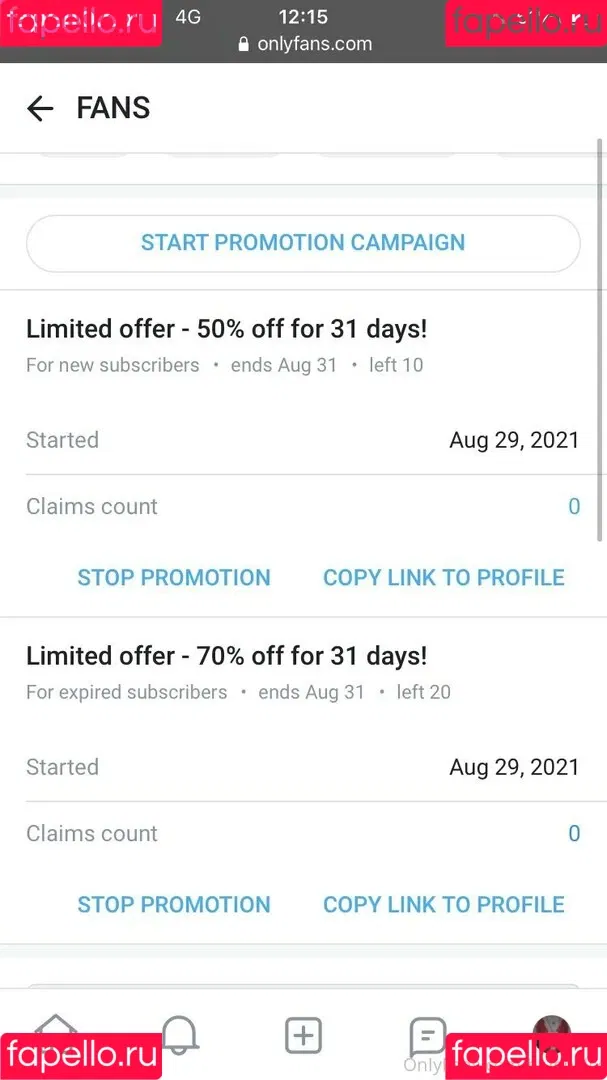
Task: Tap the padlock icon next to onlyfans.com
Action: click(x=243, y=45)
